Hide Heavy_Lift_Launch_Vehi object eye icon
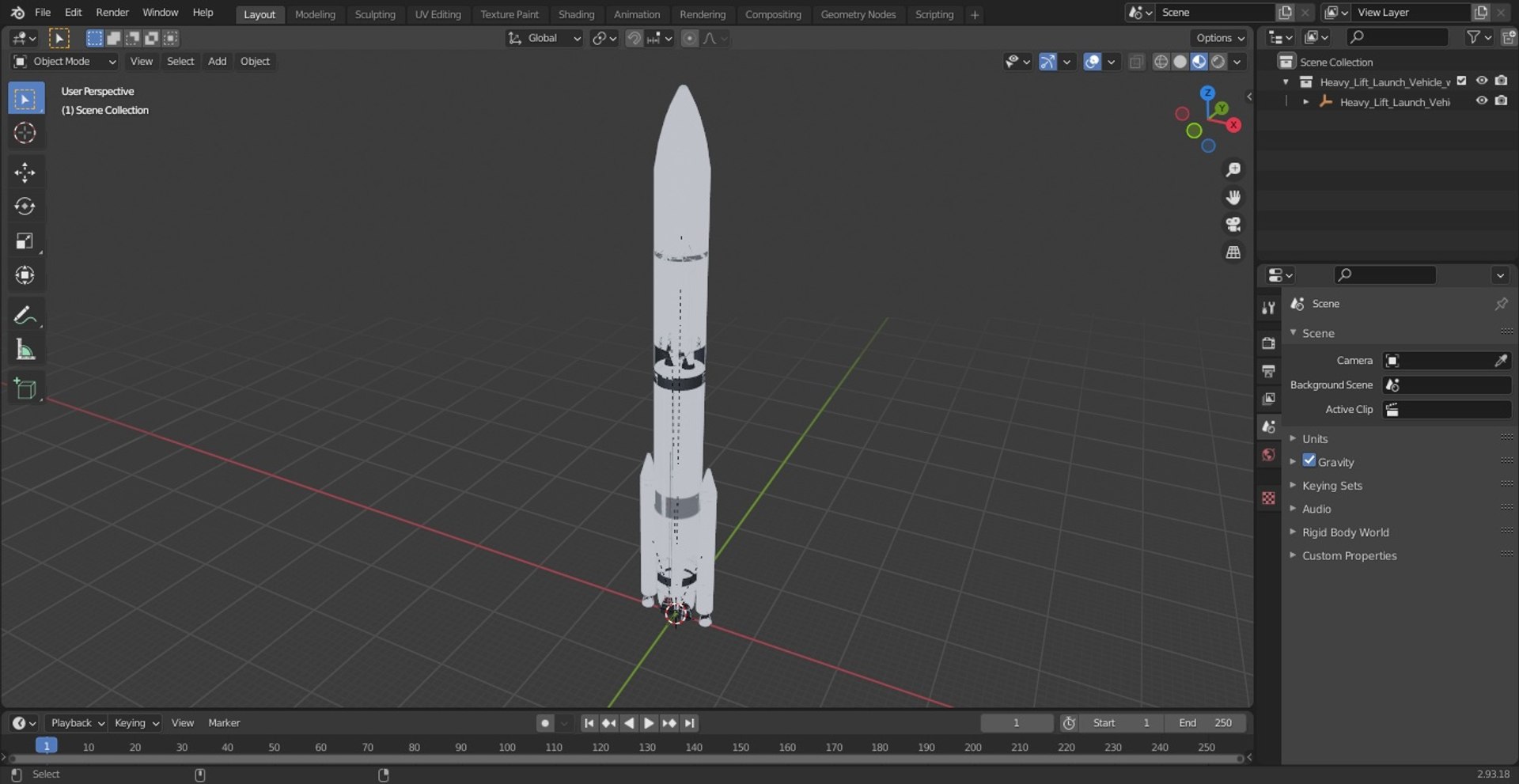 pyautogui.click(x=1482, y=101)
